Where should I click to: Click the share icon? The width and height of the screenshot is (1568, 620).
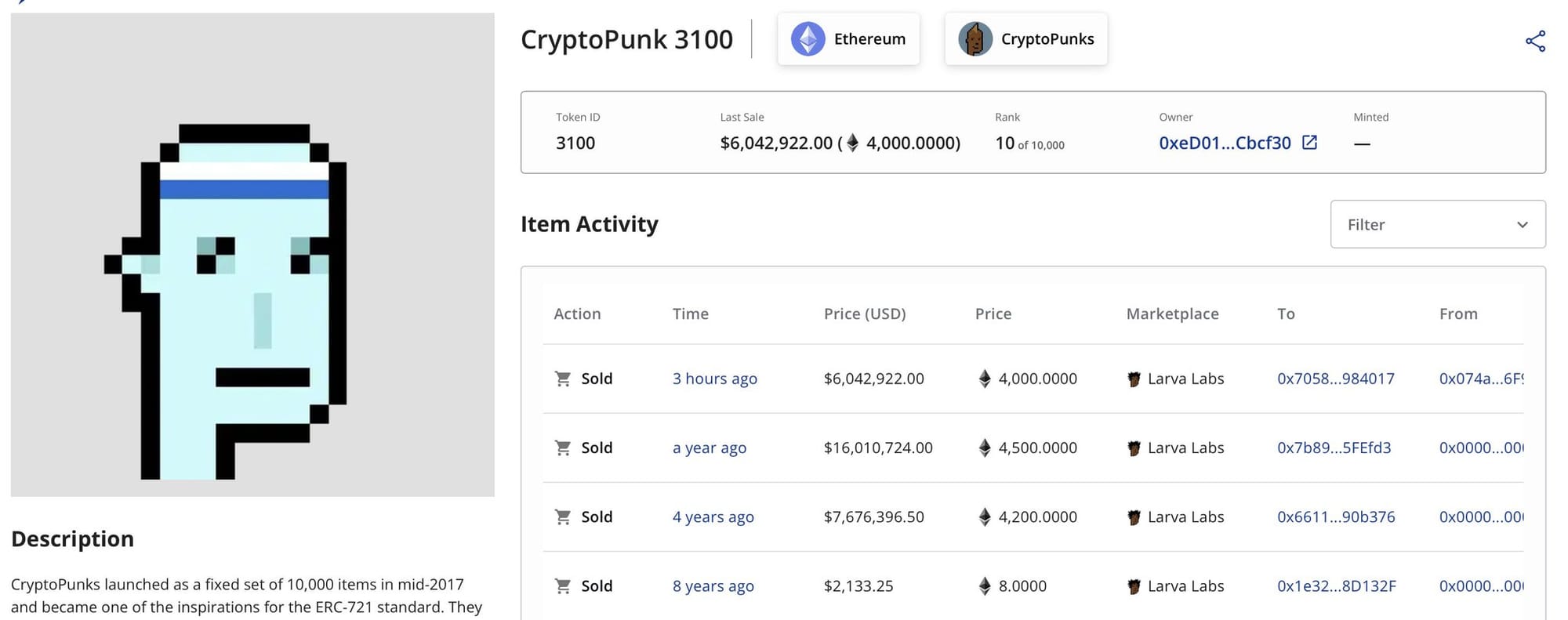click(1535, 42)
